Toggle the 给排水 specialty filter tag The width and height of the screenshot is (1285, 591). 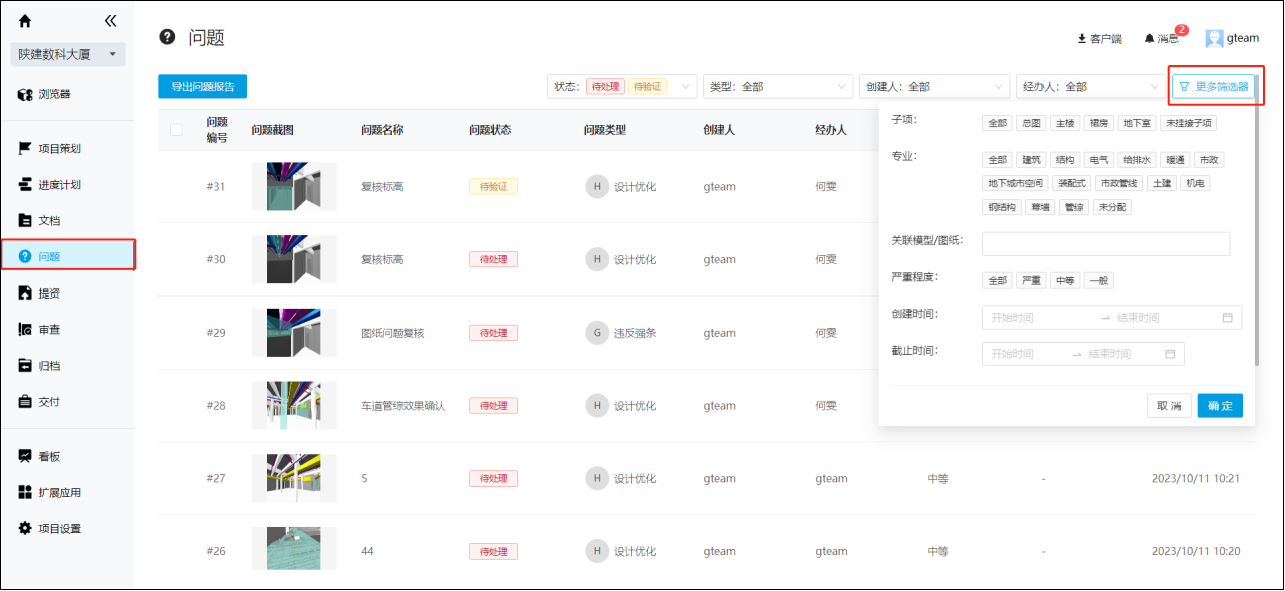pos(1135,160)
